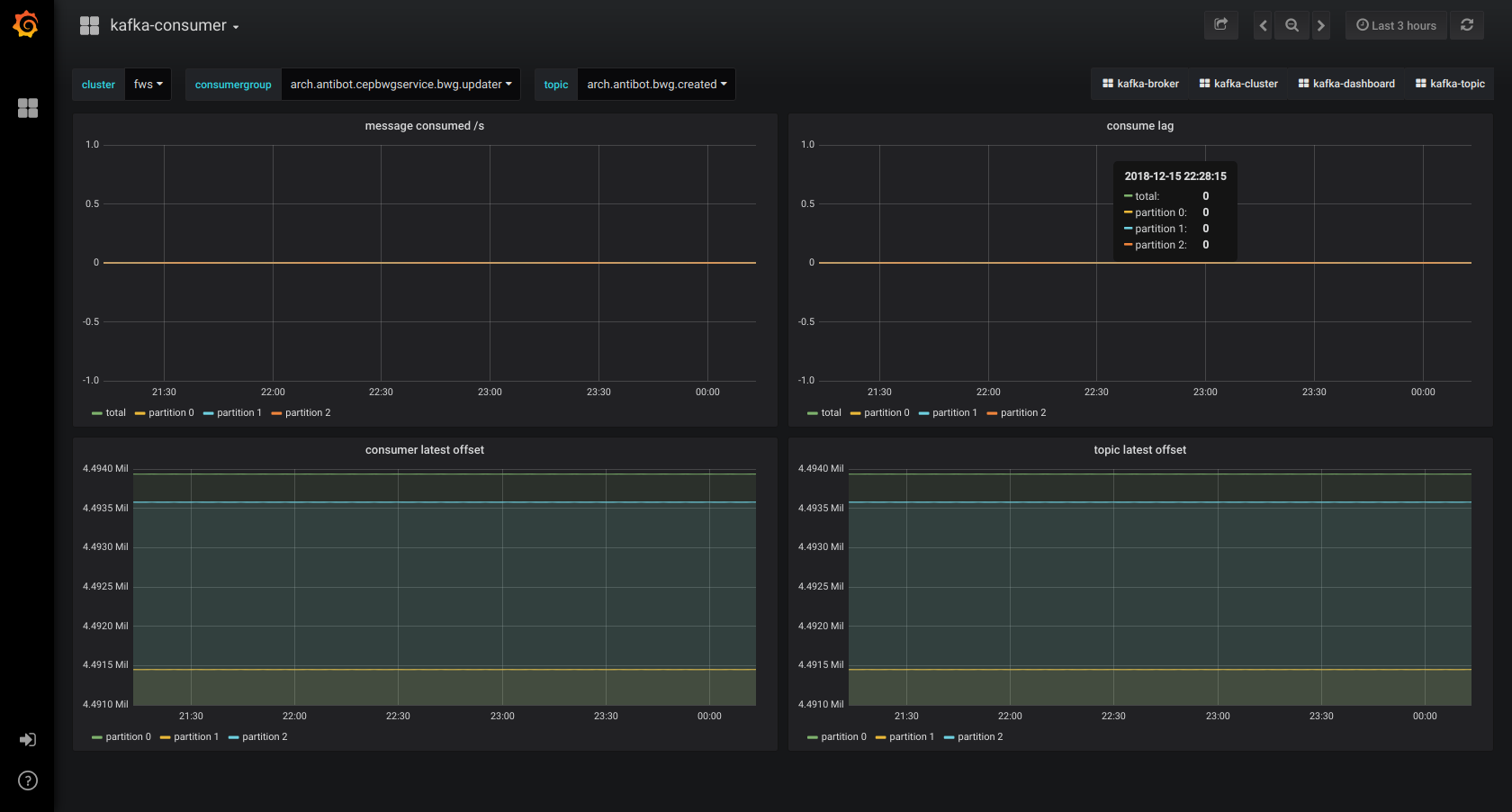Click the Grafana logo icon
Viewport: 1512px width, 812px height.
tap(26, 24)
